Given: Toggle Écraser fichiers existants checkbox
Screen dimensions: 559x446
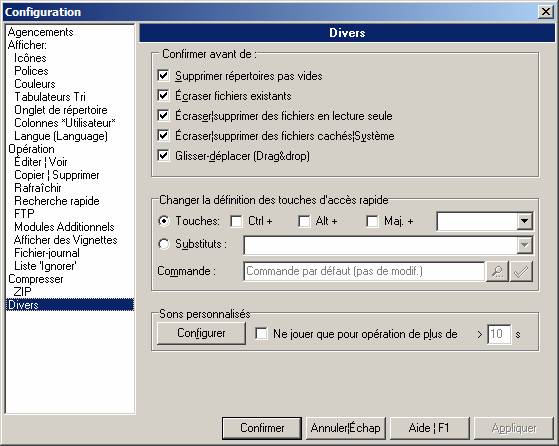Looking at the screenshot, I should tap(163, 96).
